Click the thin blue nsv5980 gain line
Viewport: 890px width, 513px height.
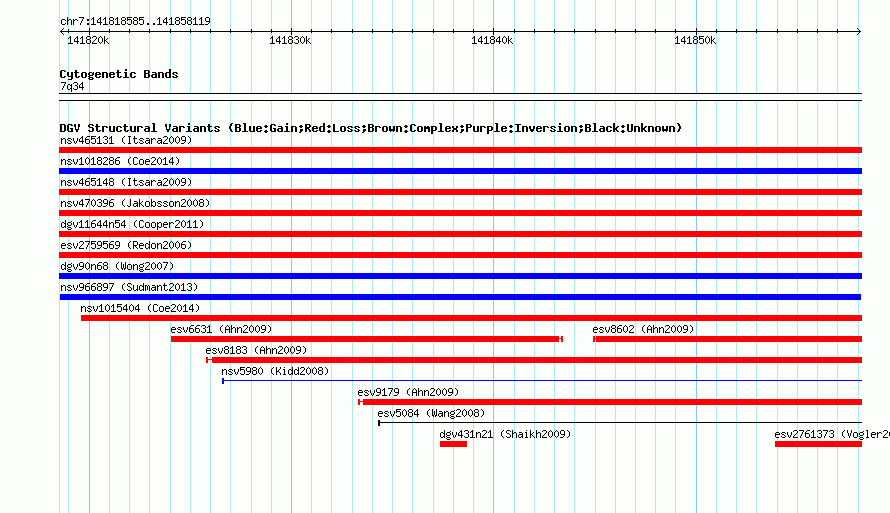click(x=541, y=381)
